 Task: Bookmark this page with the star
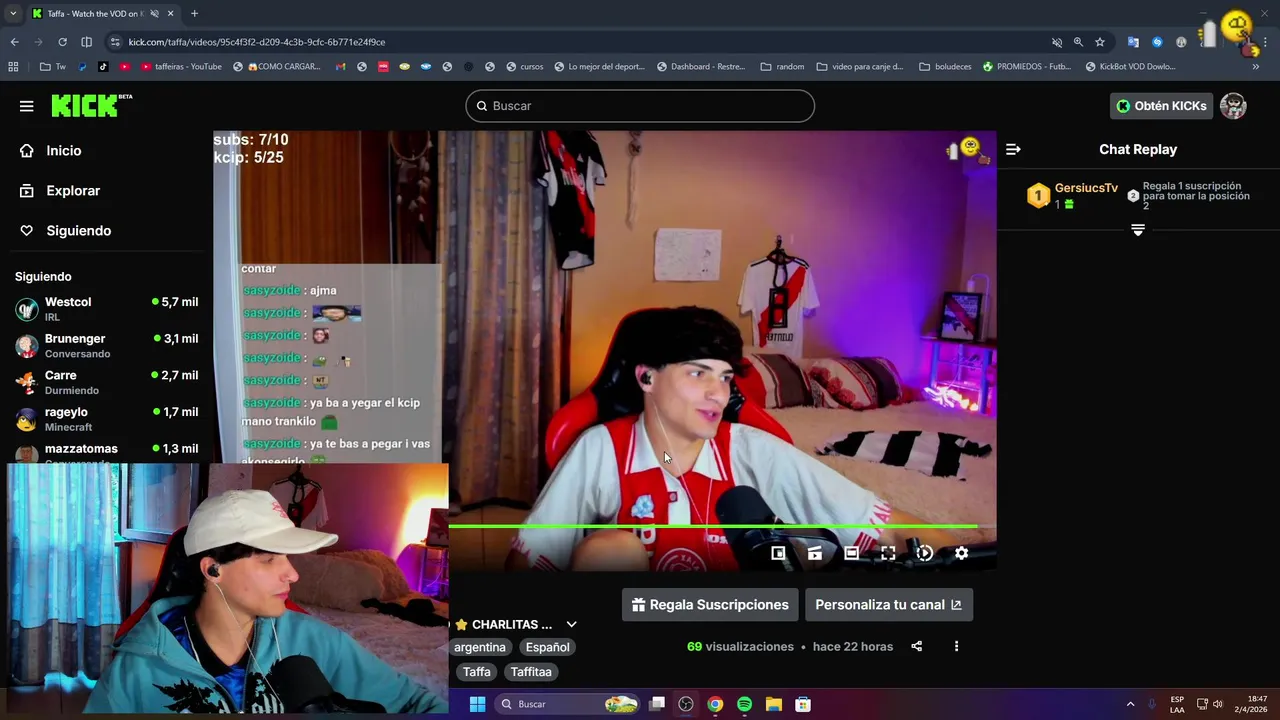(1100, 42)
